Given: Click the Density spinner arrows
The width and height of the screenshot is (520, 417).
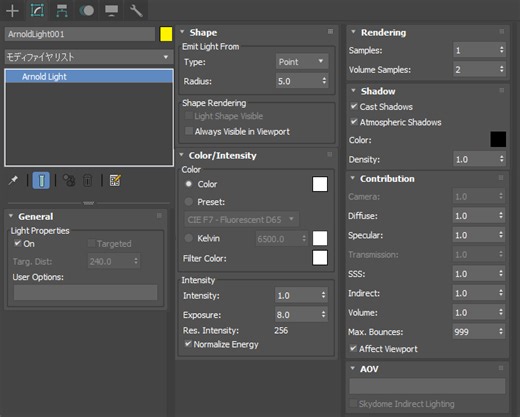Looking at the screenshot, I should (501, 159).
